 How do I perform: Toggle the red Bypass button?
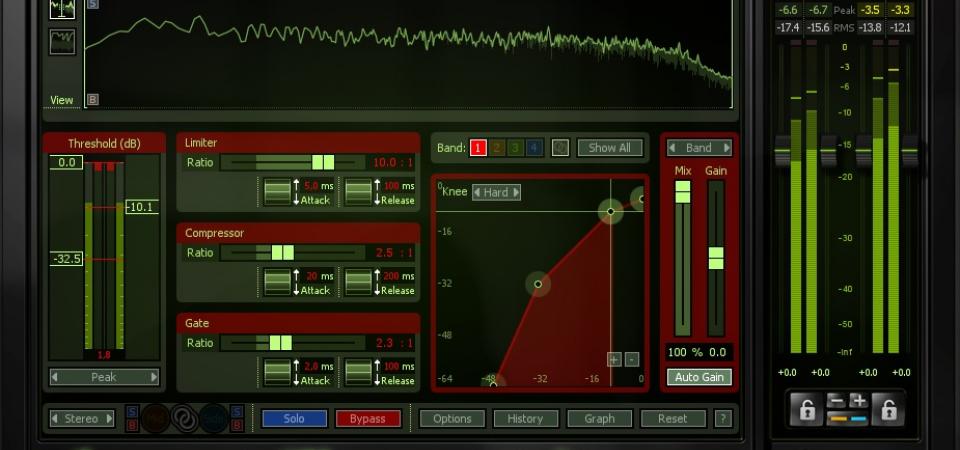point(367,419)
